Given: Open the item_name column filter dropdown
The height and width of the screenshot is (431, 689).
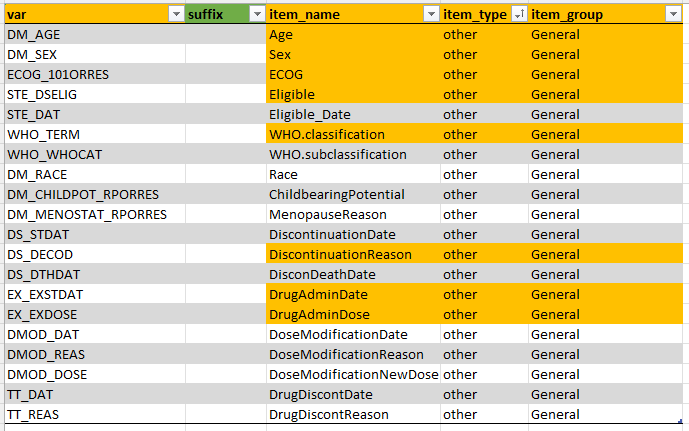Looking at the screenshot, I should [x=431, y=14].
